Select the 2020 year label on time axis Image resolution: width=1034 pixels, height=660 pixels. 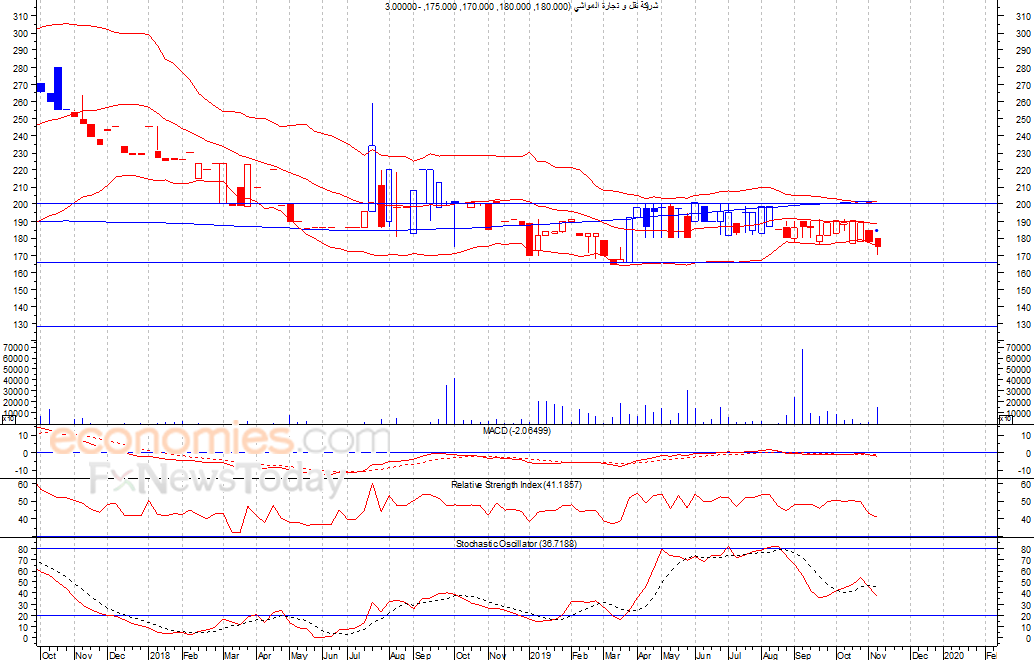point(954,655)
